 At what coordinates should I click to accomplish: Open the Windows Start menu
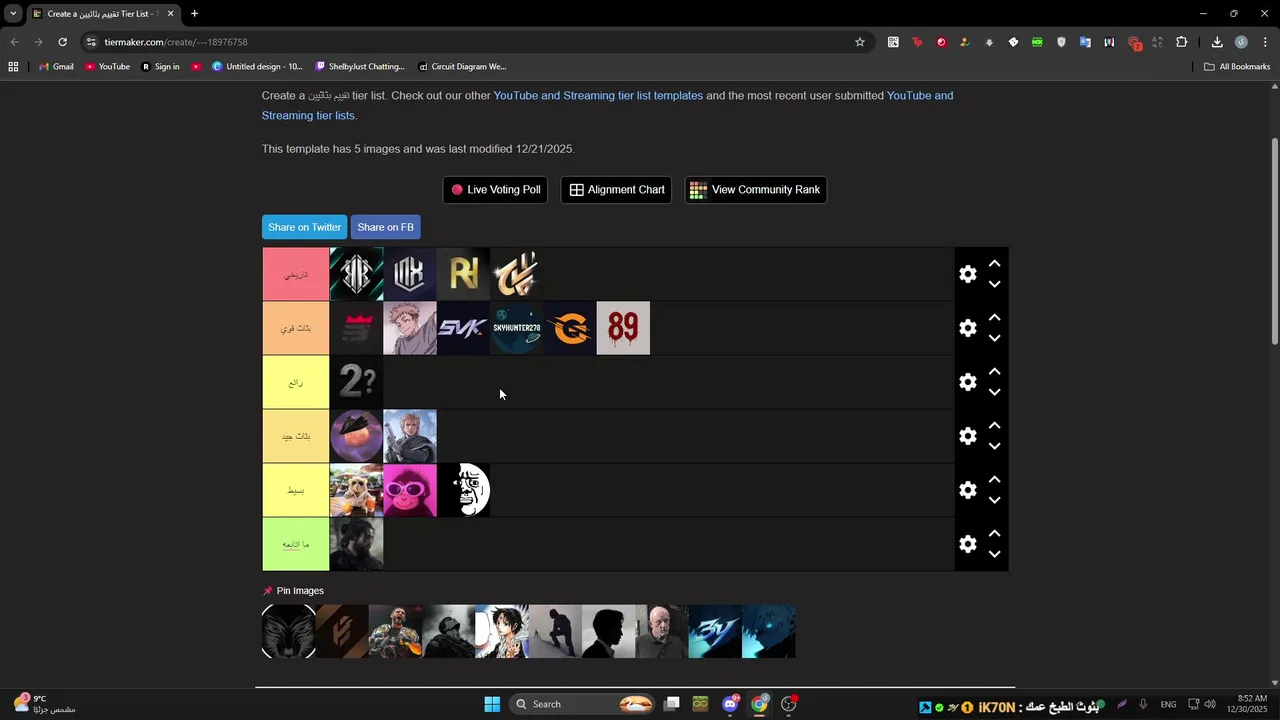click(492, 704)
